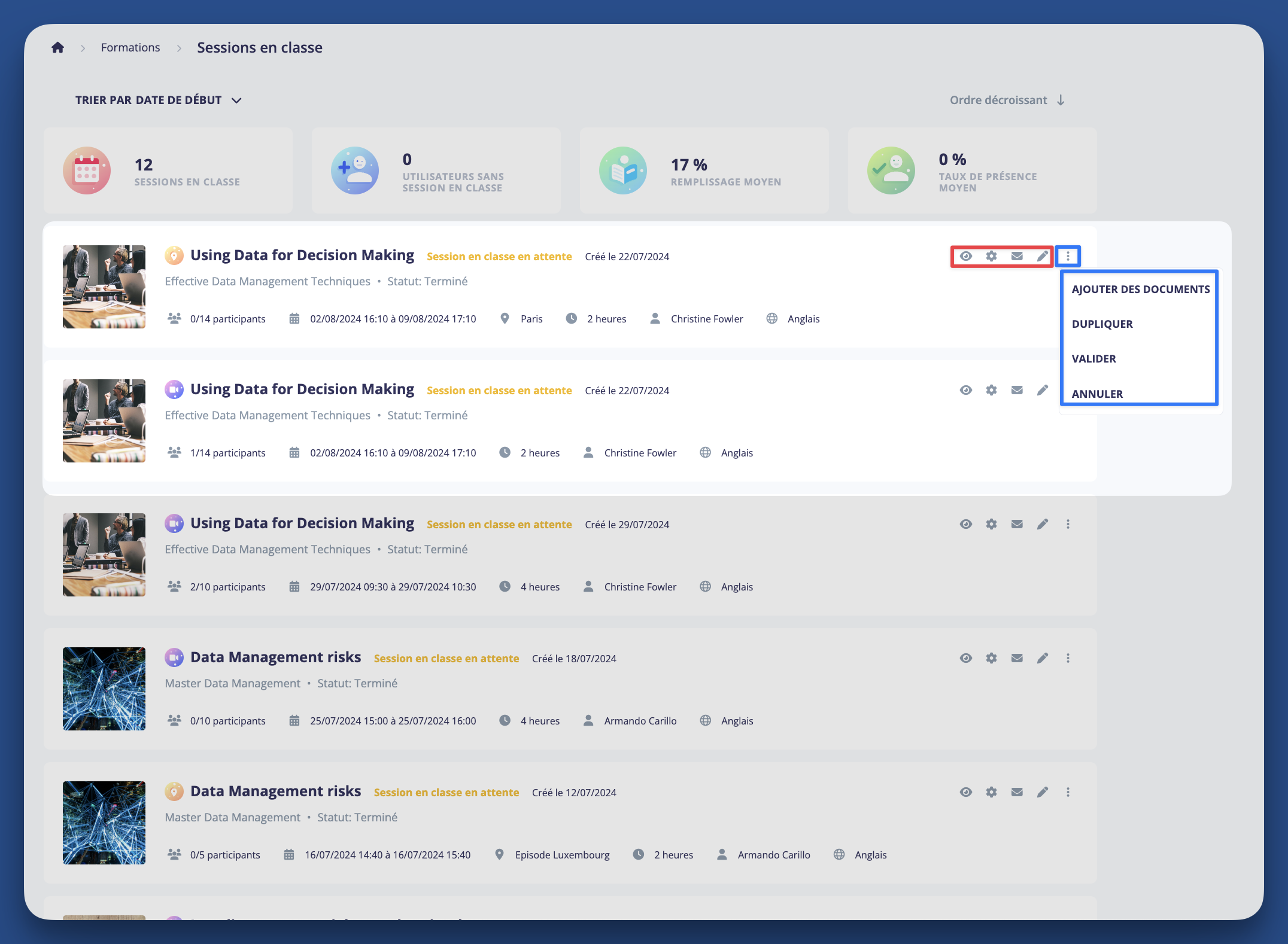Click envelope icon for session created 18/07/2024
1288x944 pixels.
(x=1017, y=658)
